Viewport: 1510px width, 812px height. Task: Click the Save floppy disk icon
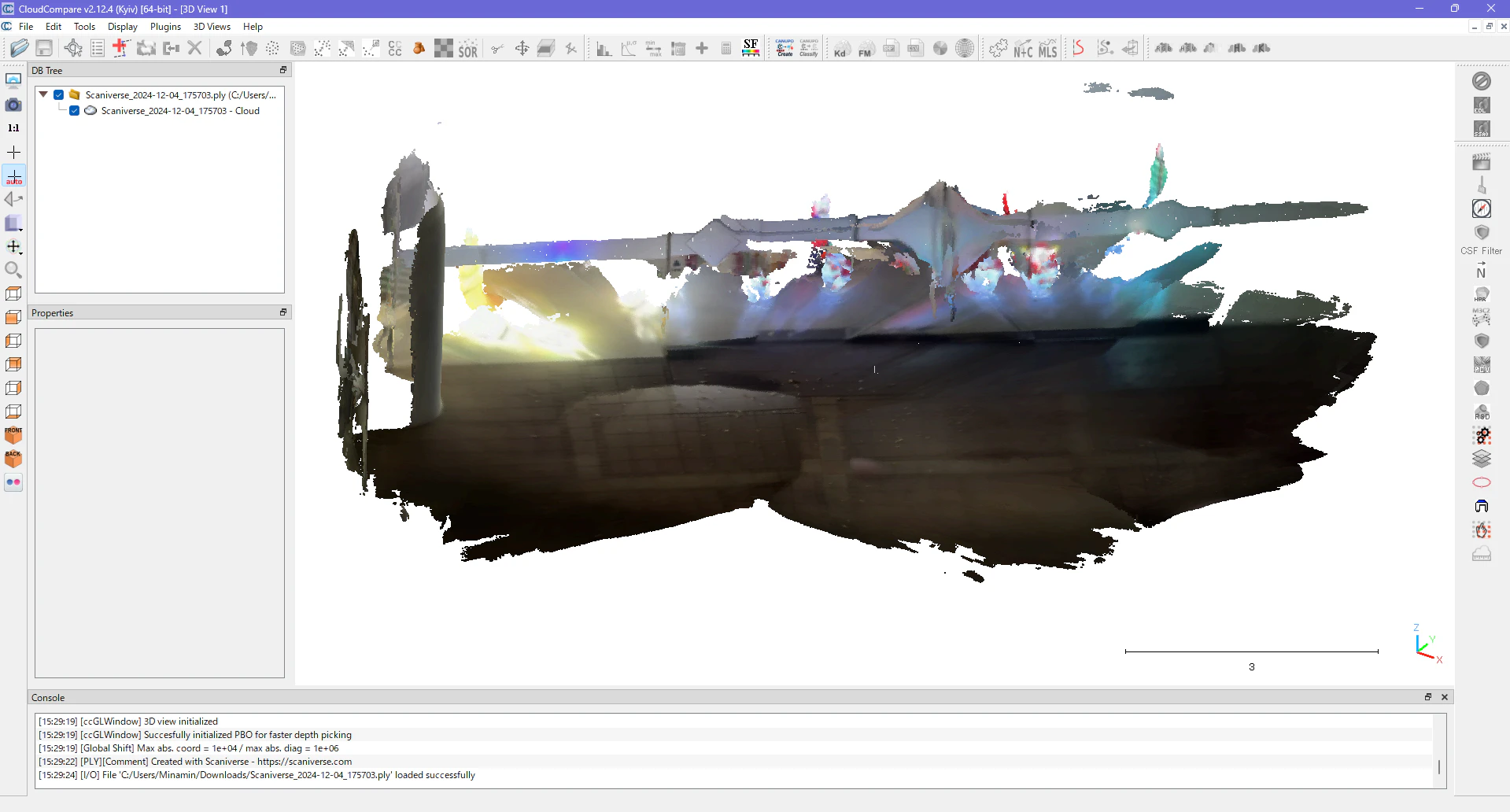(x=44, y=48)
